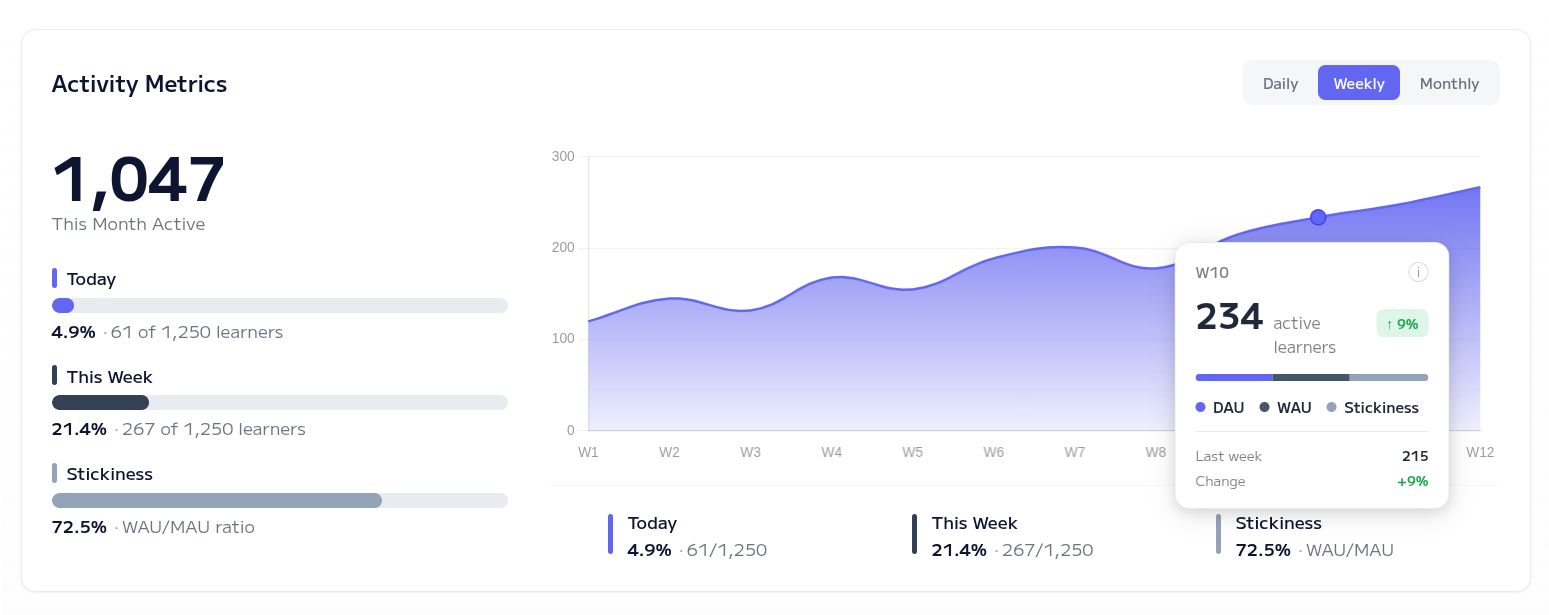1549x615 pixels.
Task: Click the Today progress bar
Action: pos(280,305)
